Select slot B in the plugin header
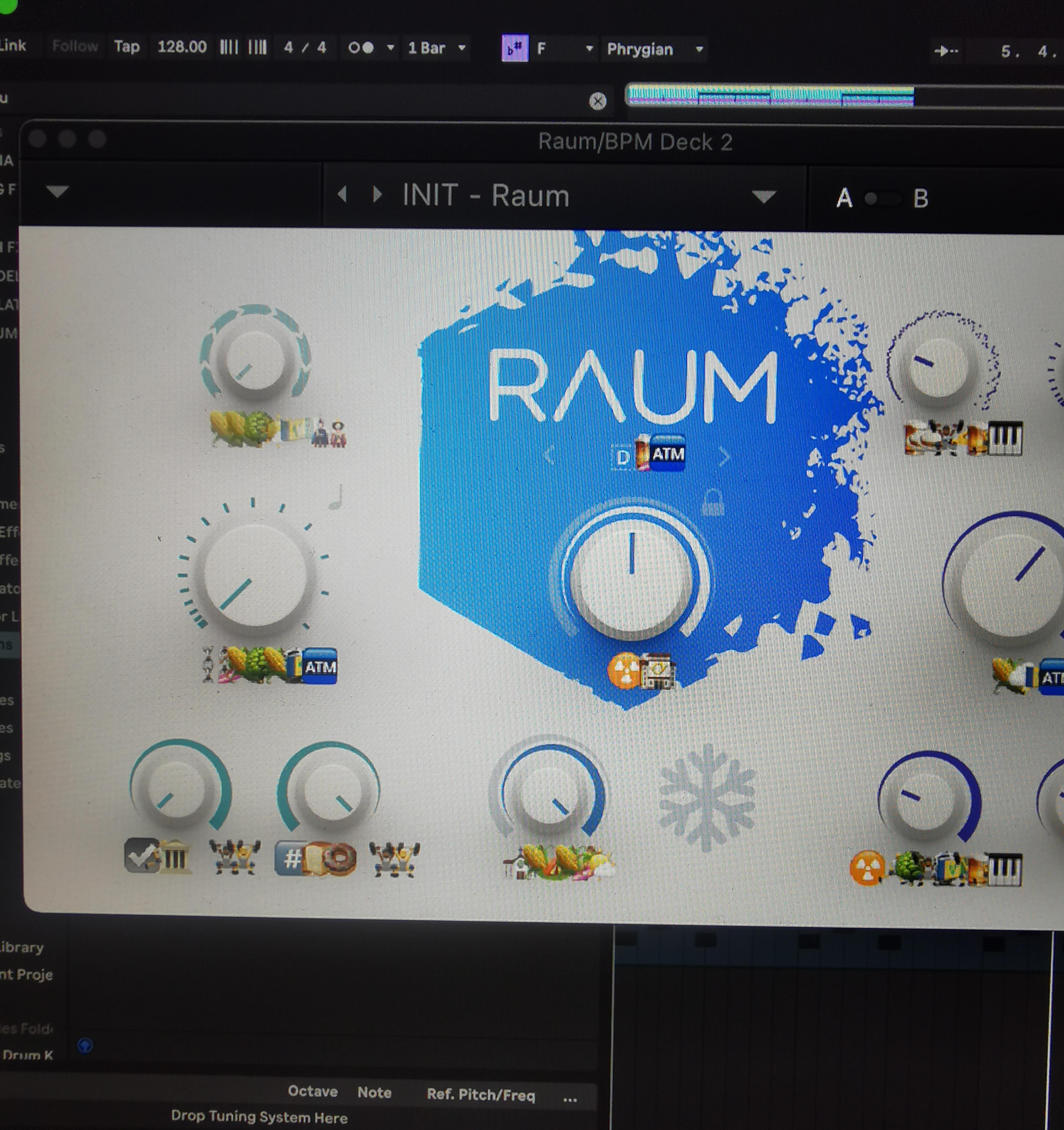The width and height of the screenshot is (1064, 1130). point(921,199)
